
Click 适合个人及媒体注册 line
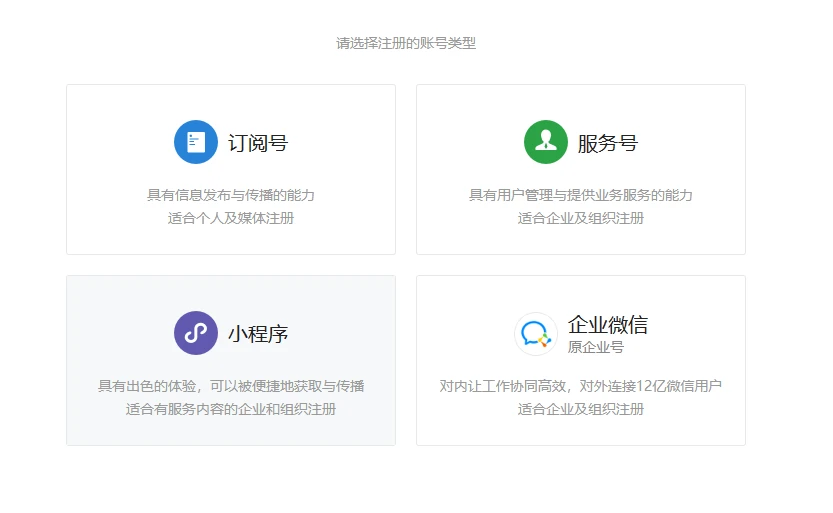[231, 218]
